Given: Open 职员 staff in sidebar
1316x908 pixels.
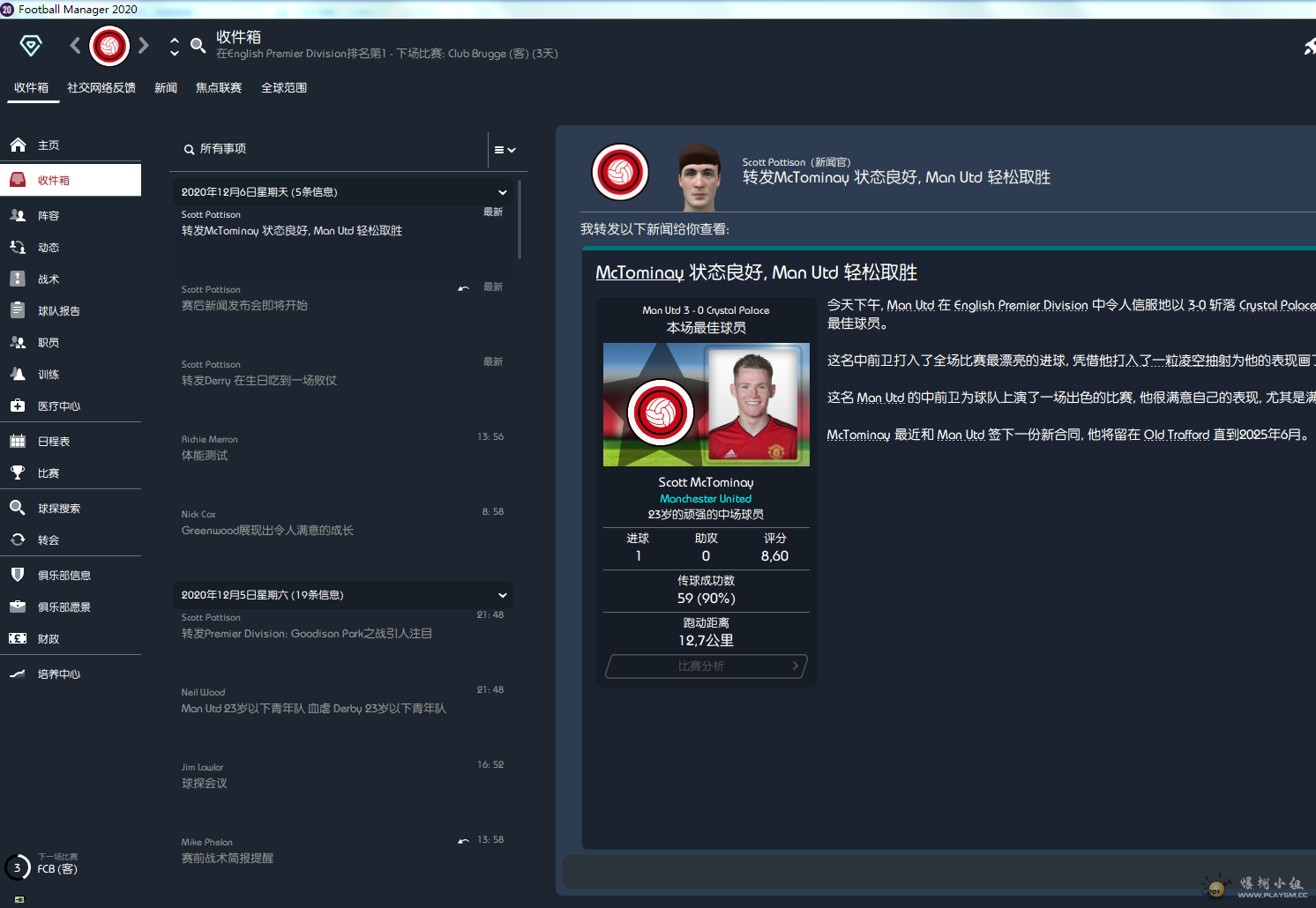Looking at the screenshot, I should (x=71, y=342).
